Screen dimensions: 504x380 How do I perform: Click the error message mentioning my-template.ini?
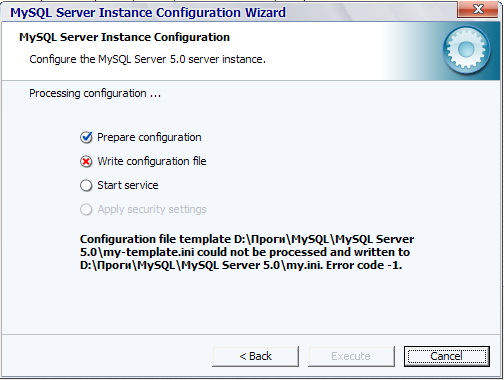[x=247, y=252]
